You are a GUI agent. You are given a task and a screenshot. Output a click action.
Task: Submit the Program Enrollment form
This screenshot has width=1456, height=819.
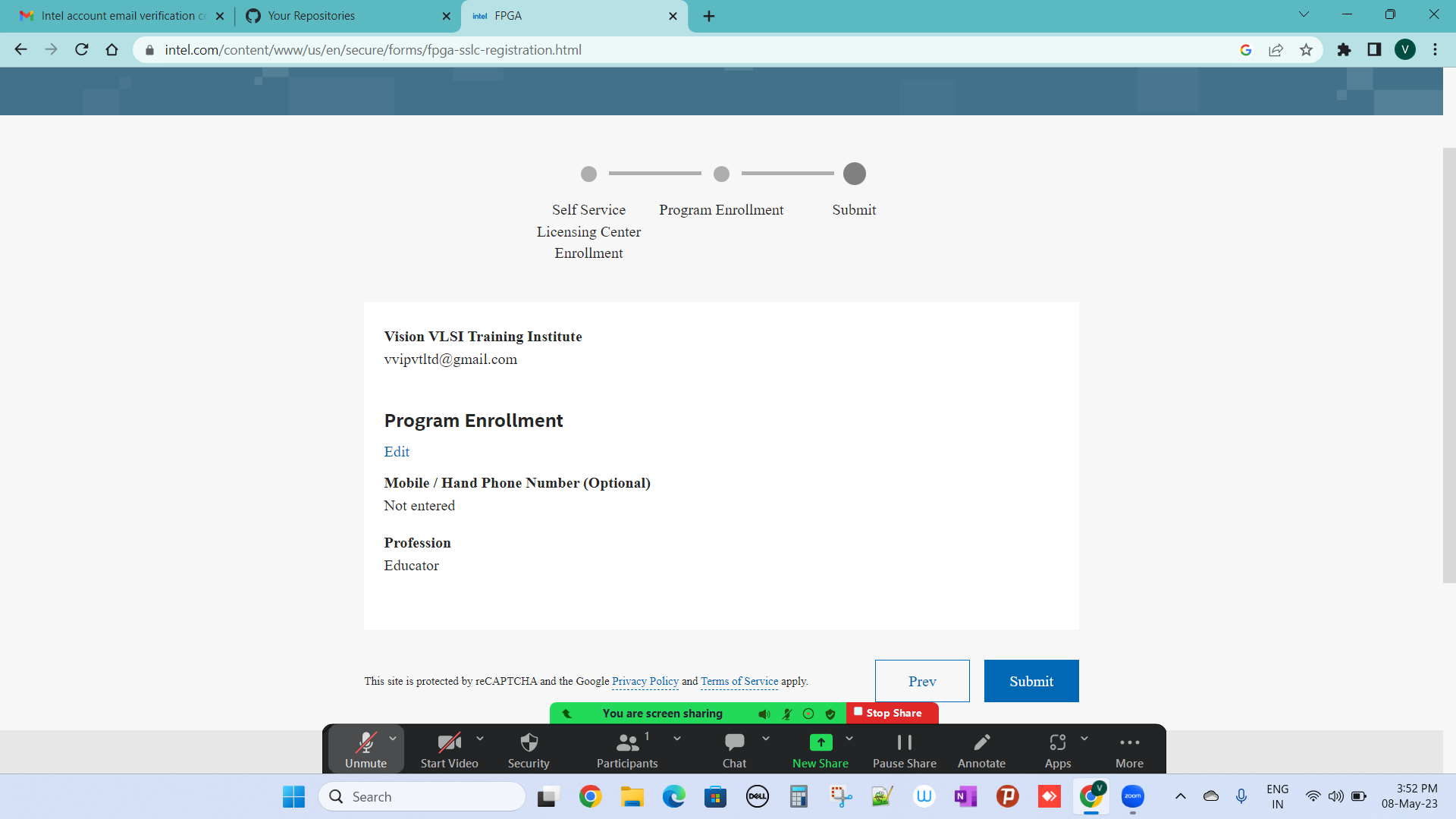tap(1031, 681)
